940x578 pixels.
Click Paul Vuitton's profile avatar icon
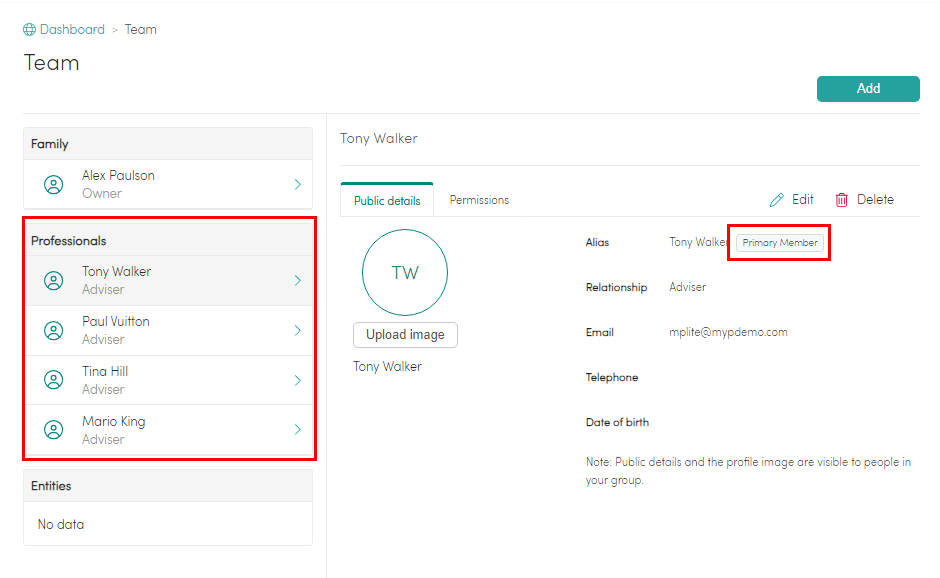(x=54, y=331)
